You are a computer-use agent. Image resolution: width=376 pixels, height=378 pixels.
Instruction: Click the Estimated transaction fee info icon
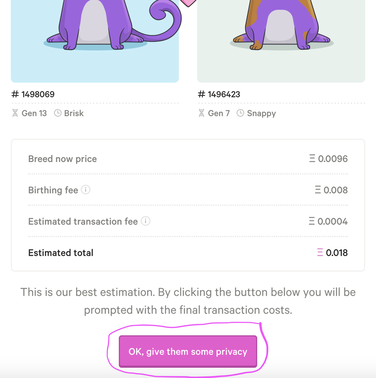[x=146, y=221]
